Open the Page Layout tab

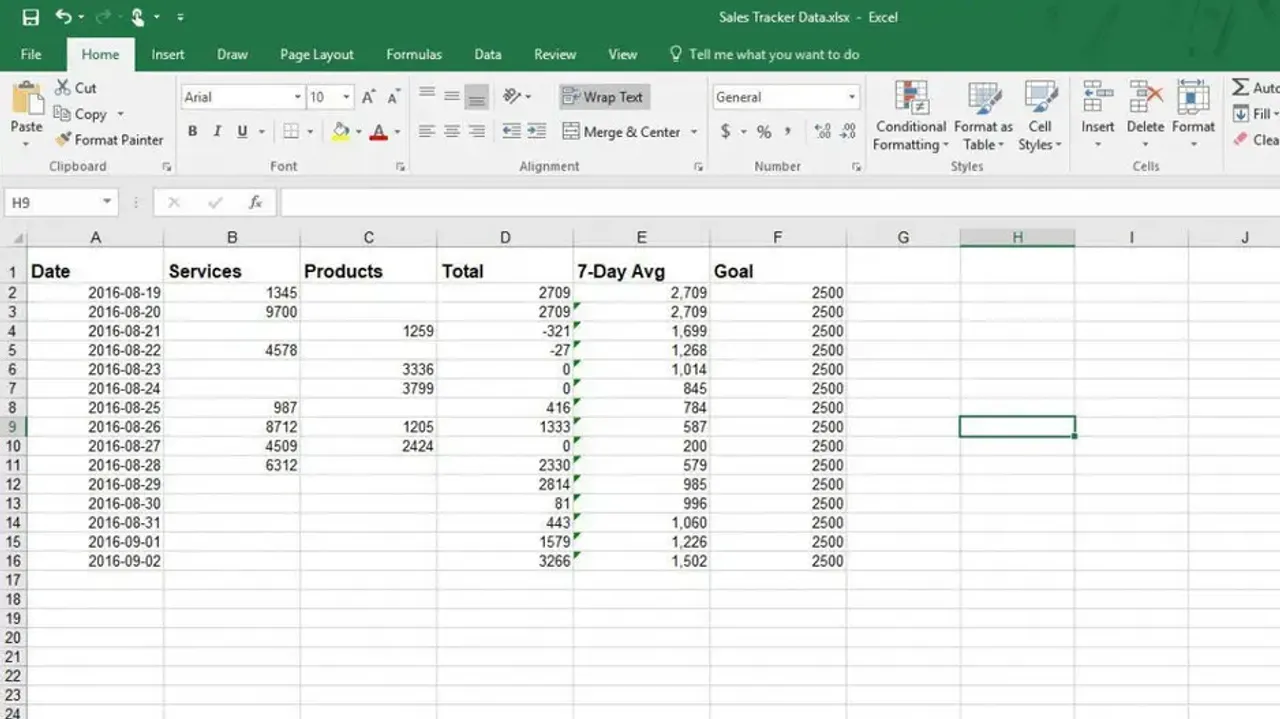pos(317,54)
